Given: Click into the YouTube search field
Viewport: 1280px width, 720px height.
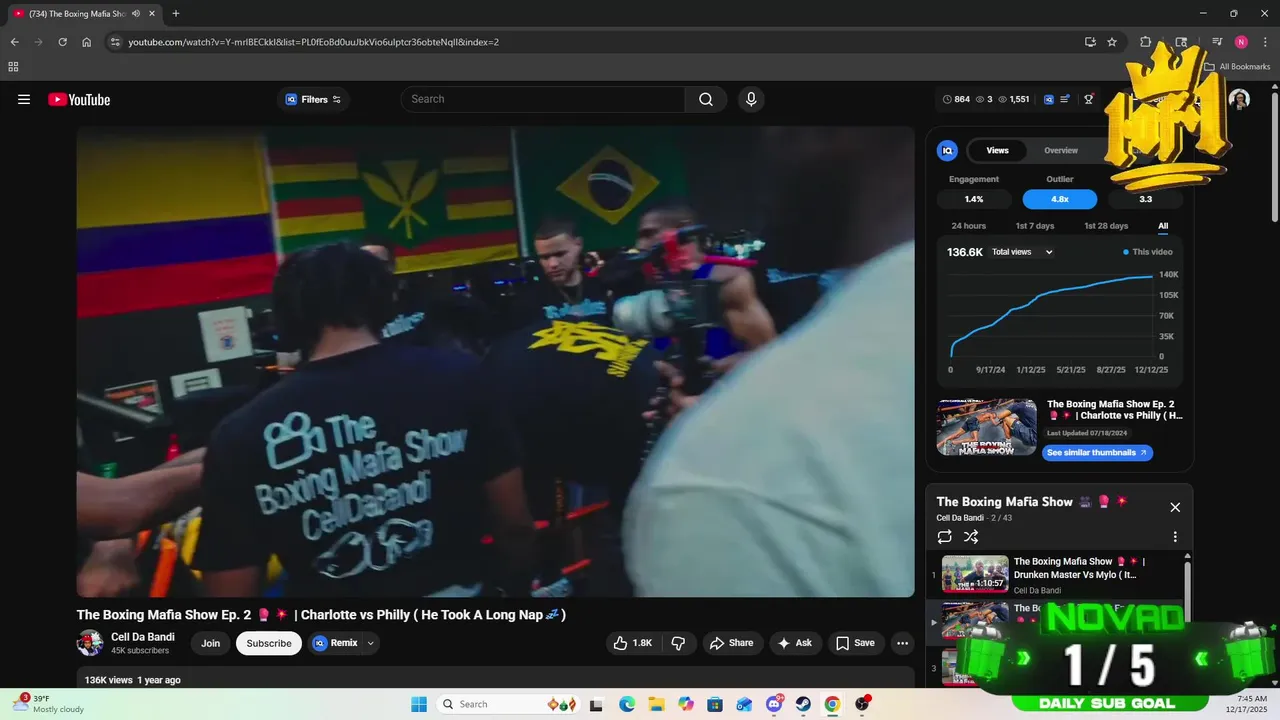Looking at the screenshot, I should [x=543, y=99].
